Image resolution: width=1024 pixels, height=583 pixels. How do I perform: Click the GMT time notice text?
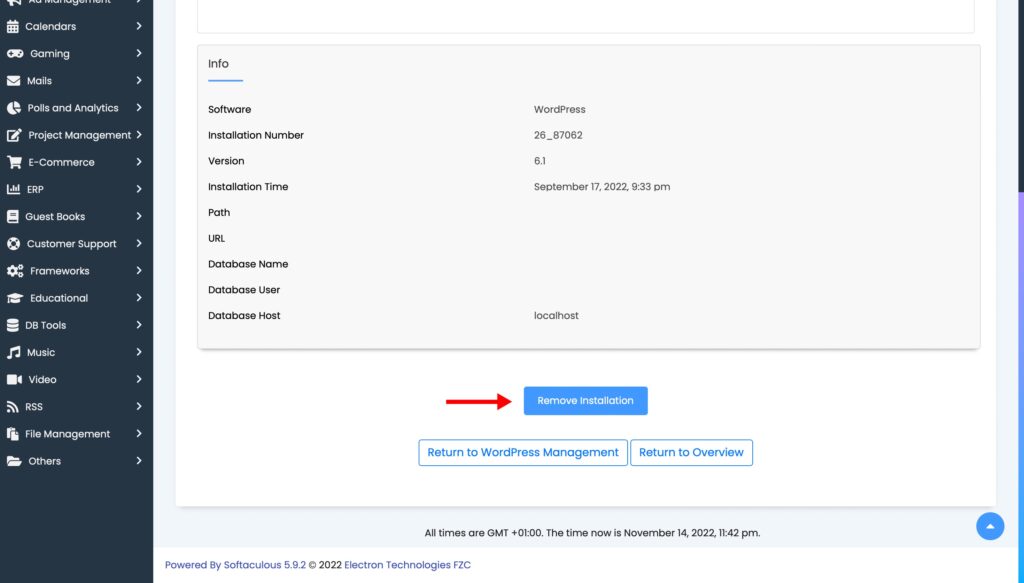click(592, 533)
